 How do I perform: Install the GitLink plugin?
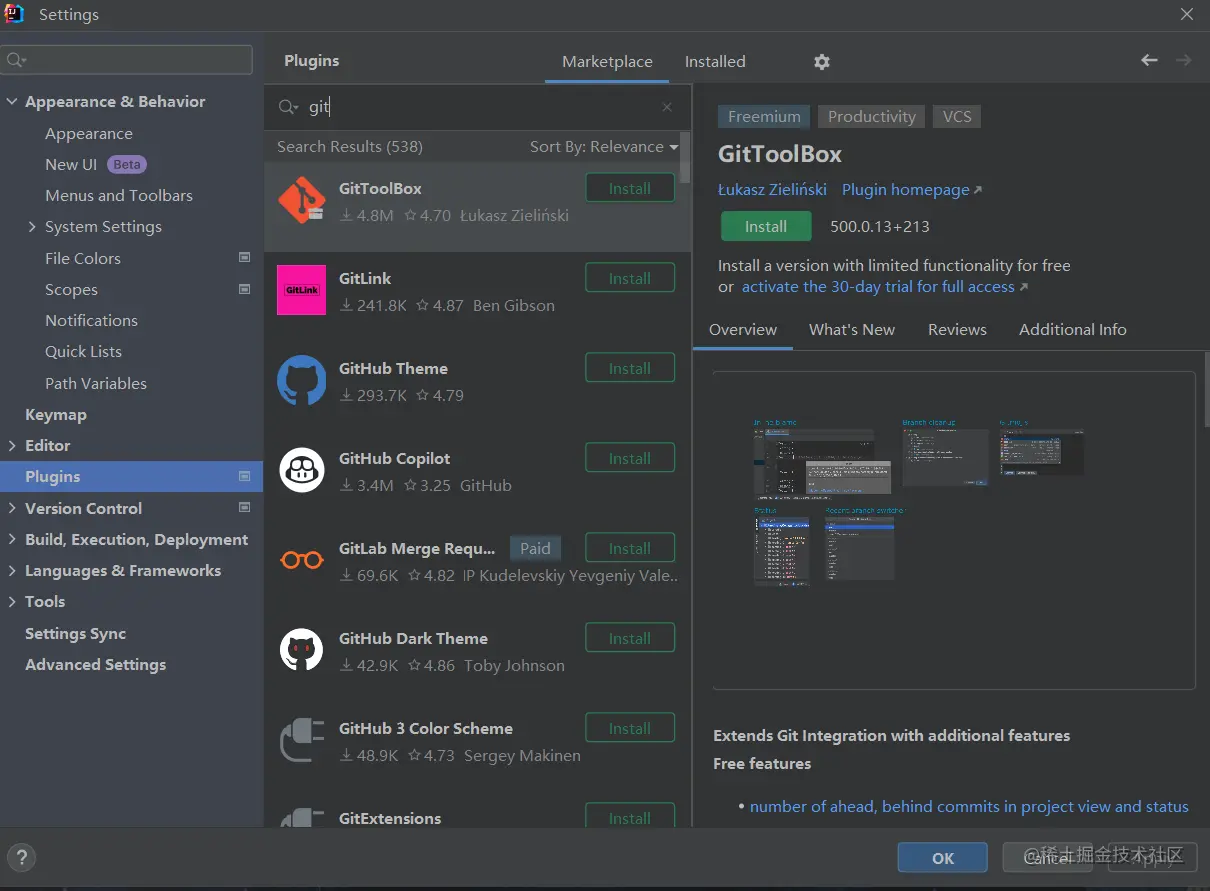pyautogui.click(x=630, y=278)
